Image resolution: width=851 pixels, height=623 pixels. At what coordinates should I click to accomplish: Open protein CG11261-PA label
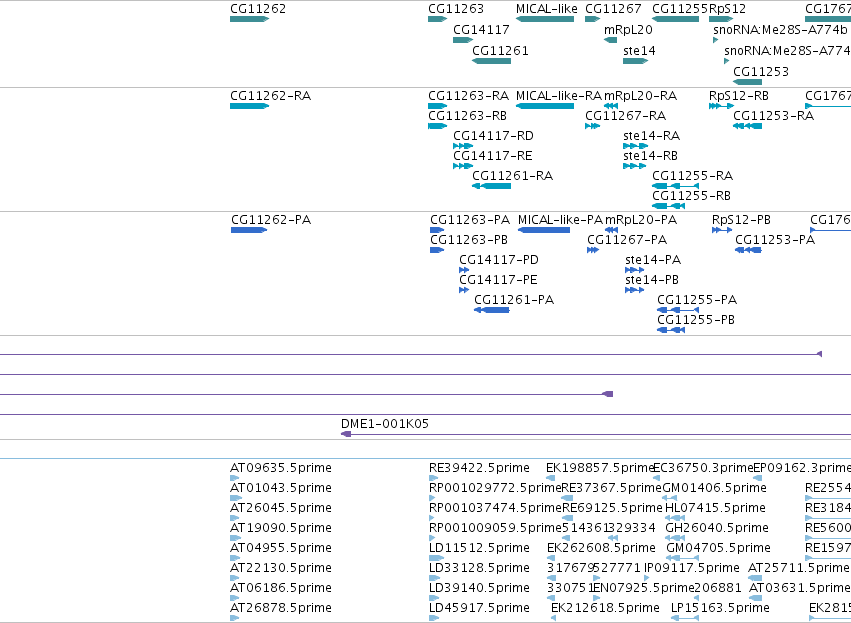[x=514, y=300]
